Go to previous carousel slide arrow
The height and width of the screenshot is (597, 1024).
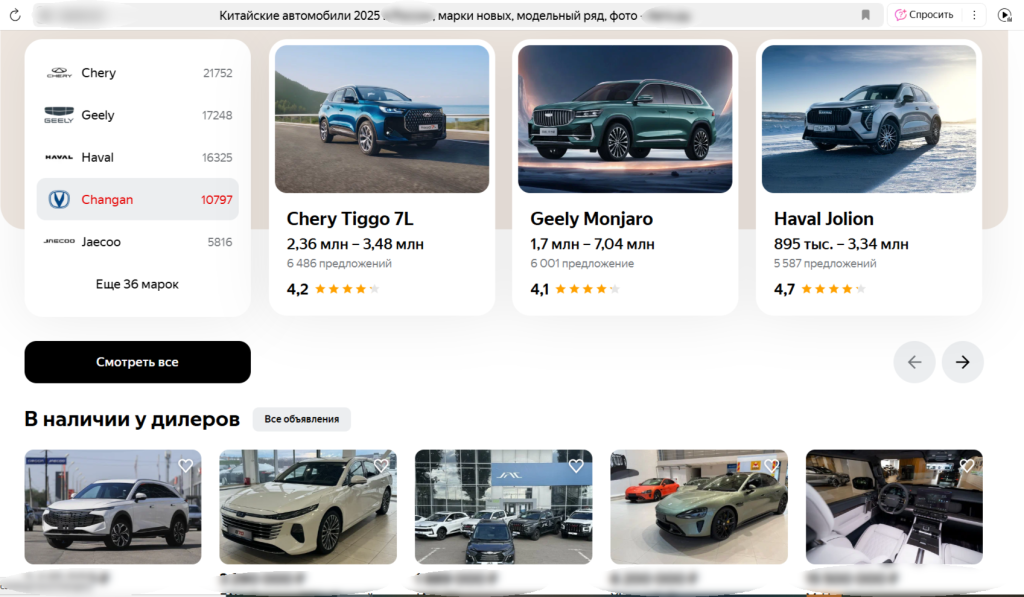point(914,362)
